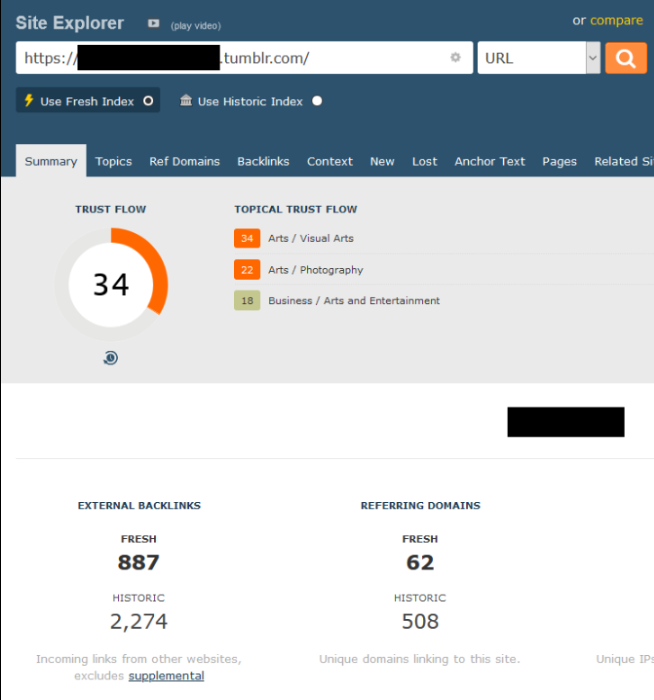Viewport: 654px width, 700px height.
Task: Open the Context tab
Action: click(329, 161)
